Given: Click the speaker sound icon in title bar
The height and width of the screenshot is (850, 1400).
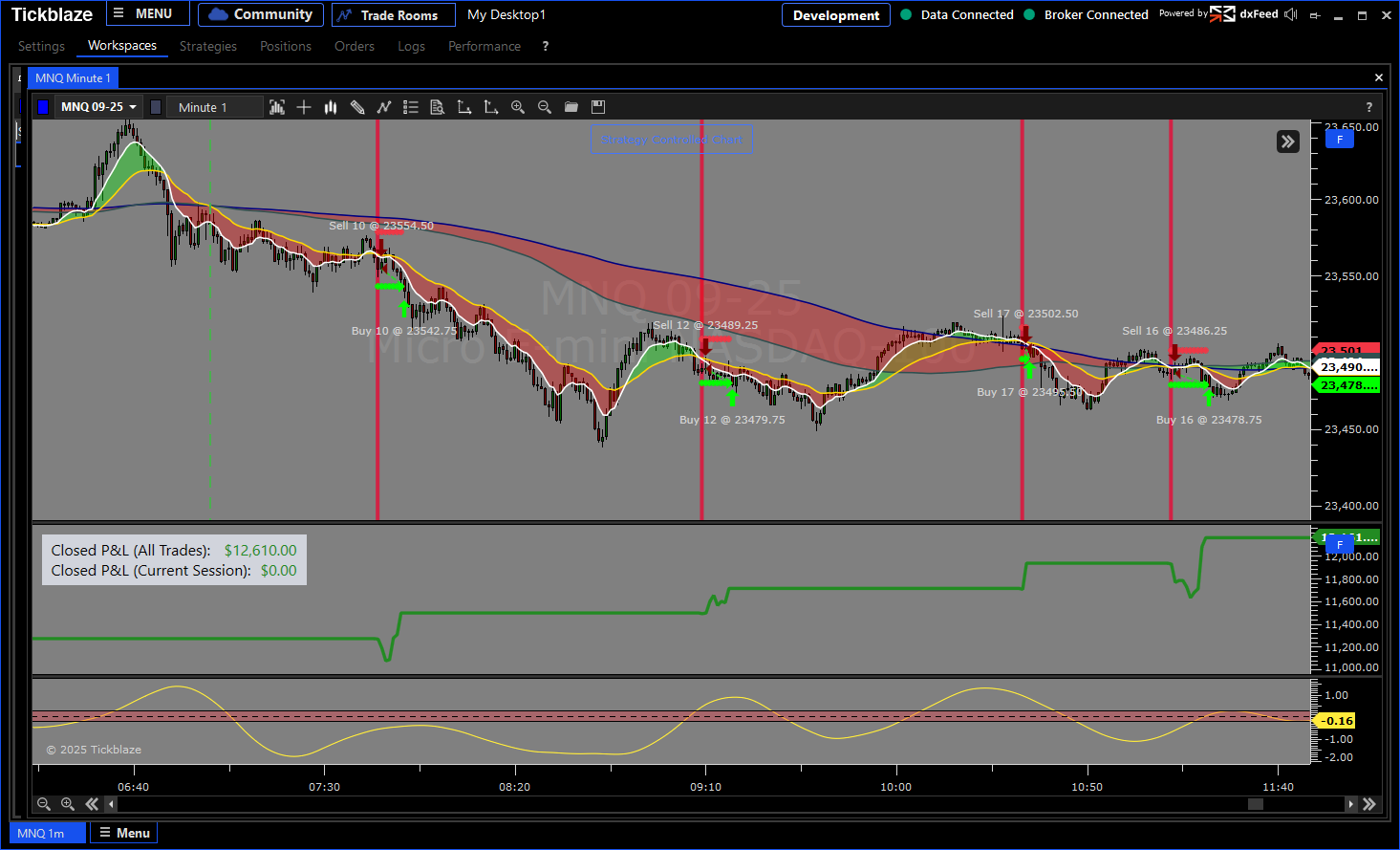Looking at the screenshot, I should click(x=1291, y=14).
